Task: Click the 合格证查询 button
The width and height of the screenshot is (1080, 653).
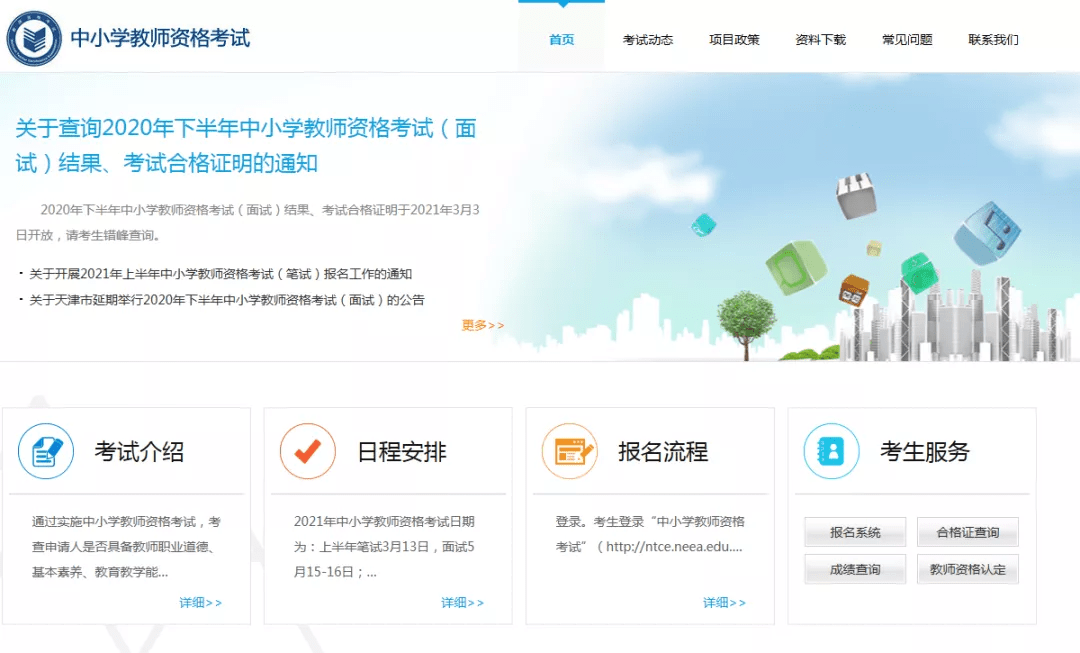Action: pos(968,532)
